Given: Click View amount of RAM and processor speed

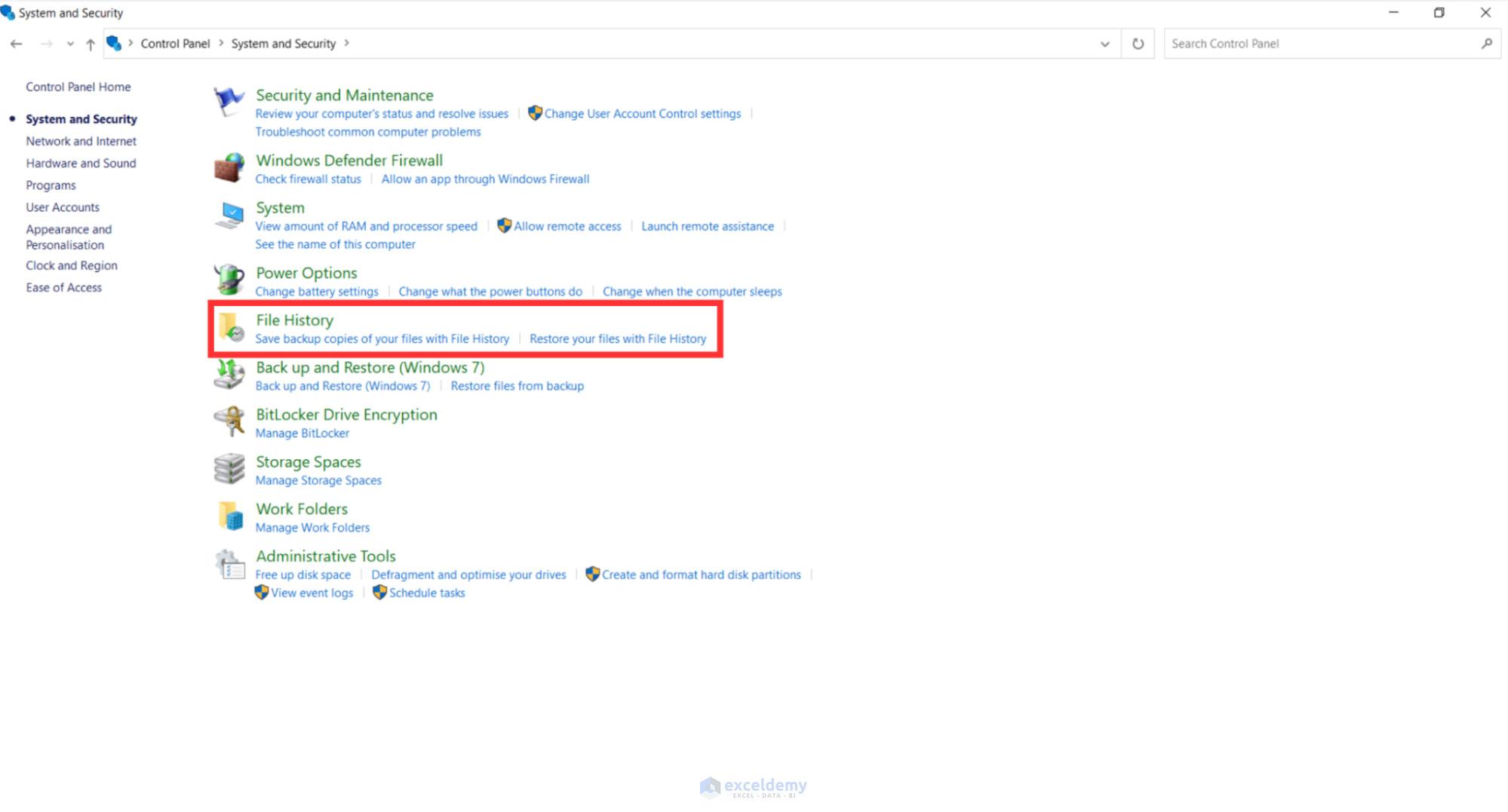Looking at the screenshot, I should click(x=366, y=225).
